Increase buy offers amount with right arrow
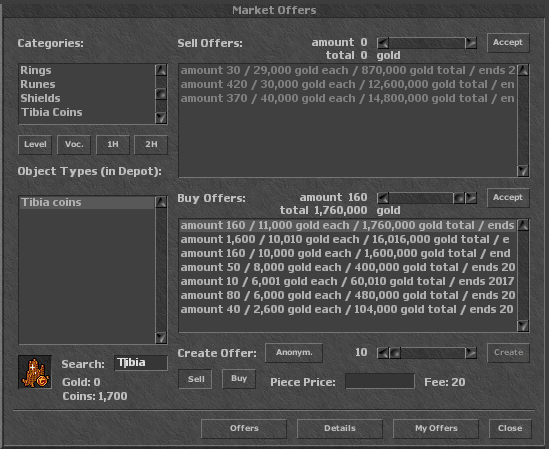 [x=471, y=198]
